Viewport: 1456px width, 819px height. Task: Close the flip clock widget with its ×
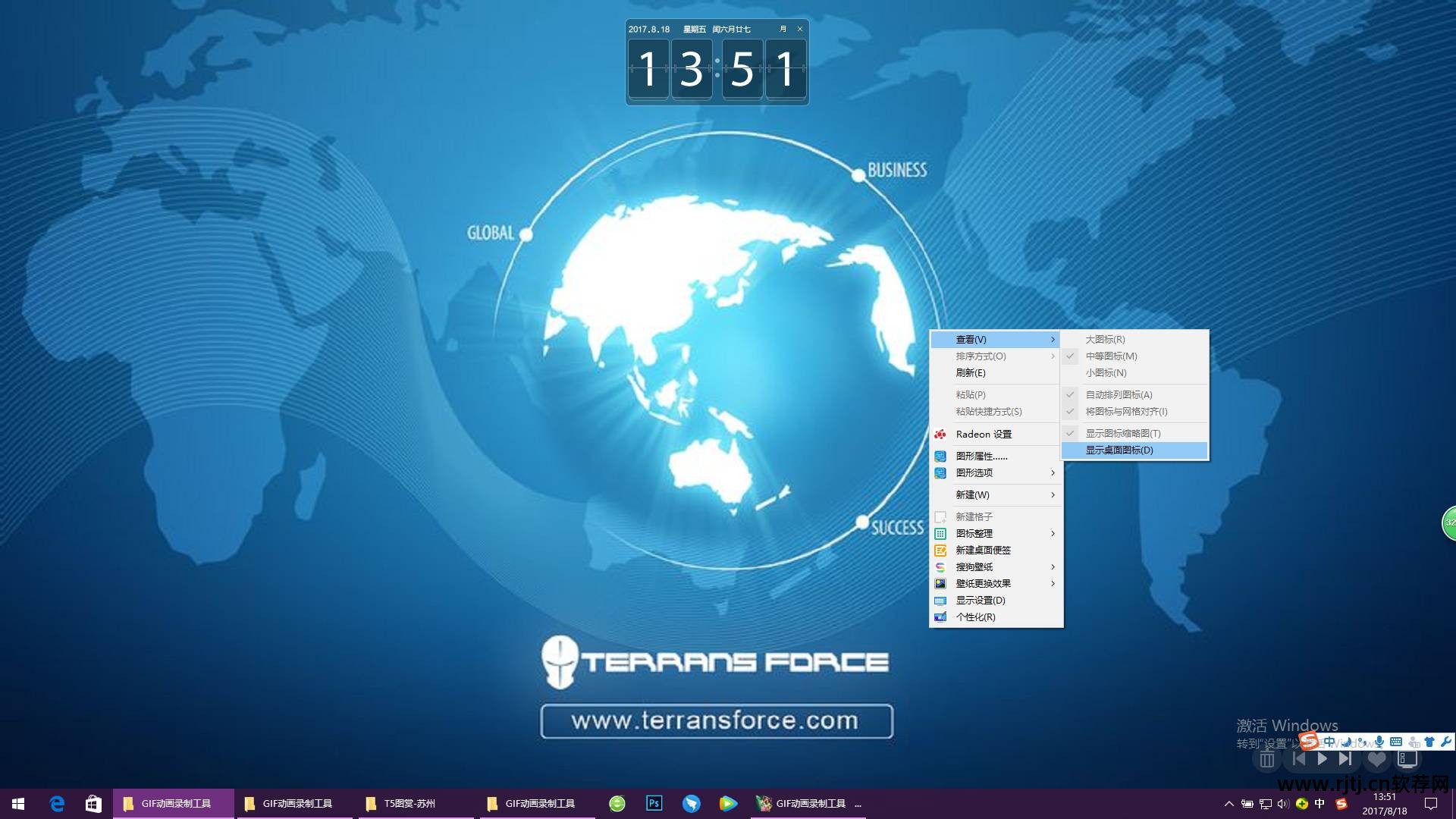click(x=799, y=29)
